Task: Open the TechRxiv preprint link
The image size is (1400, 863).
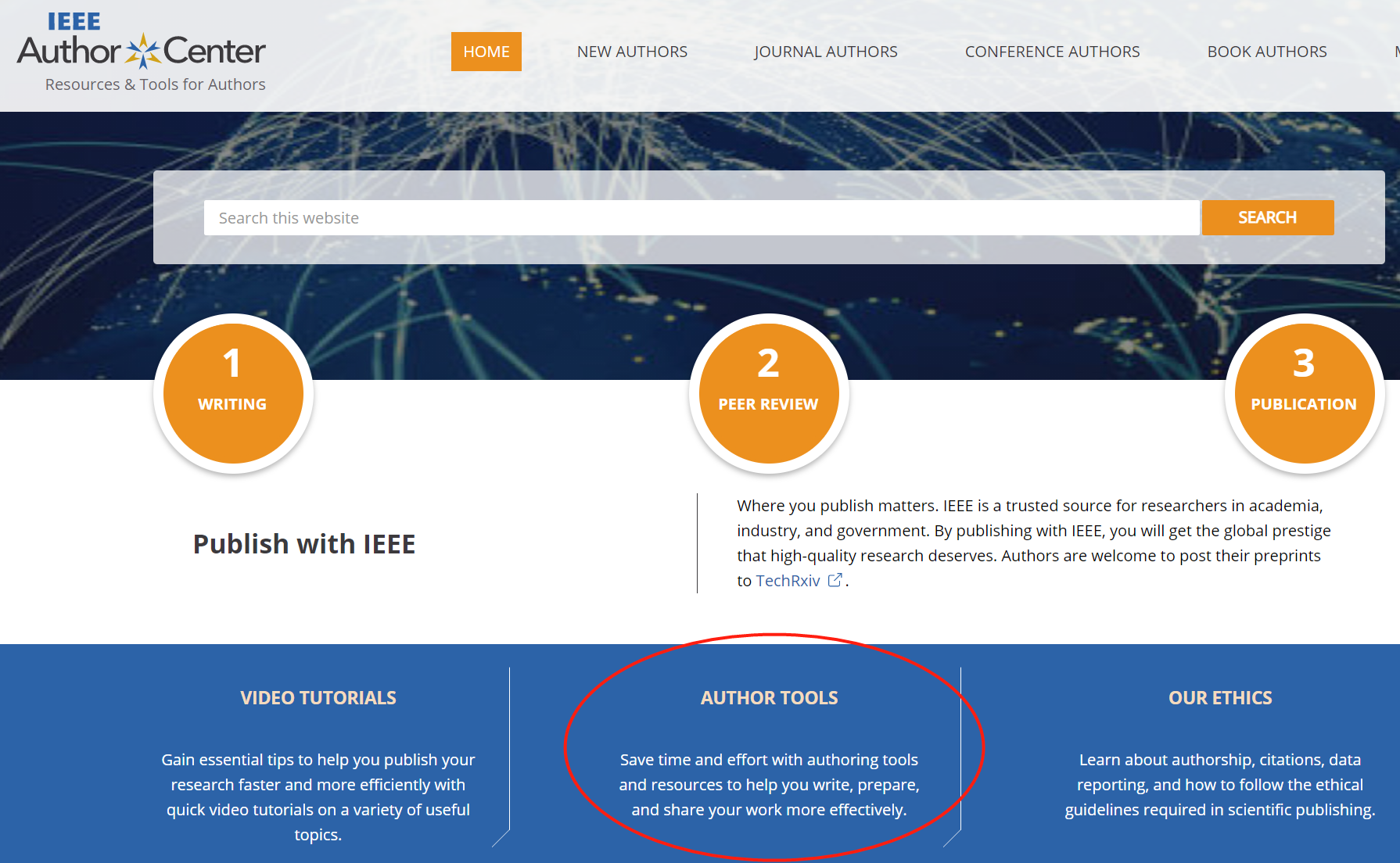Action: pos(788,580)
